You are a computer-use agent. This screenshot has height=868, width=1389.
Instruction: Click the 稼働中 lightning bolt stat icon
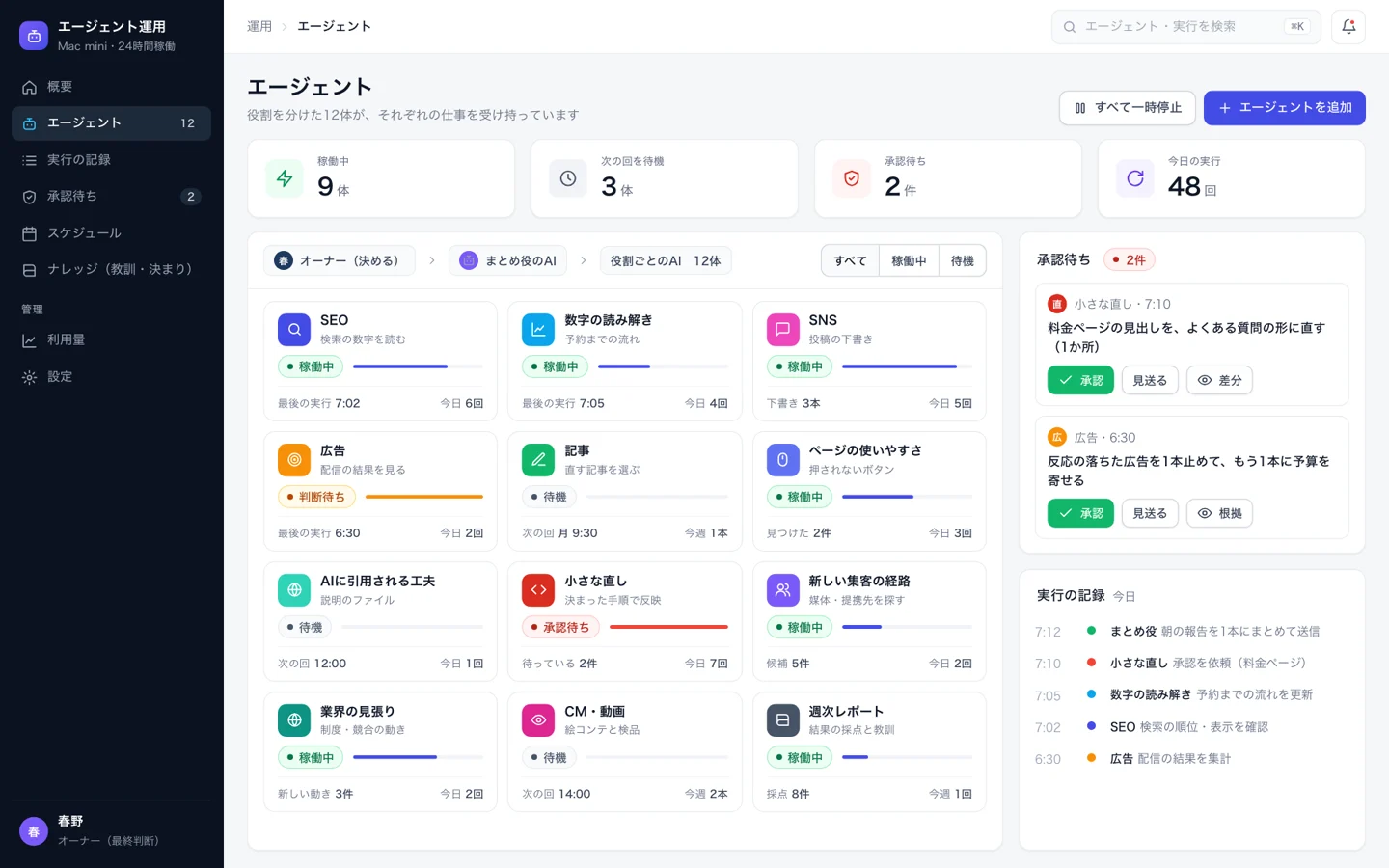coord(285,178)
